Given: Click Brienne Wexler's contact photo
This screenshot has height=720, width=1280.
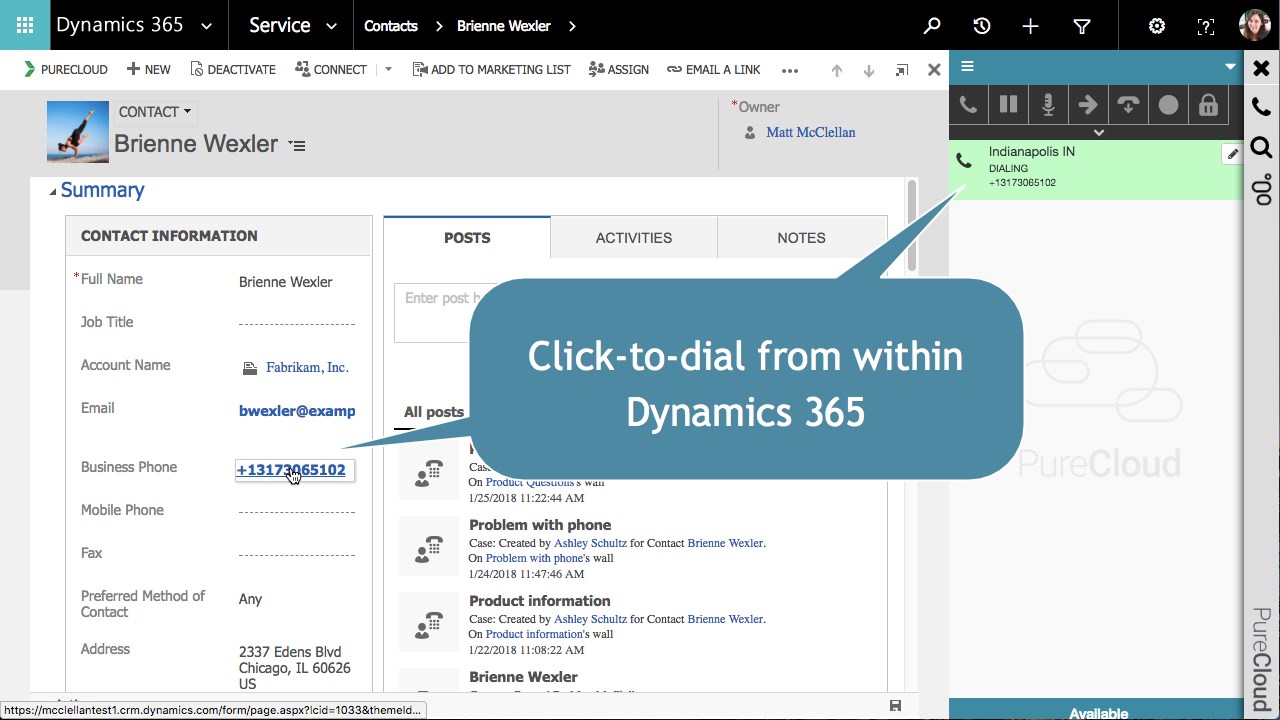Looking at the screenshot, I should [78, 131].
